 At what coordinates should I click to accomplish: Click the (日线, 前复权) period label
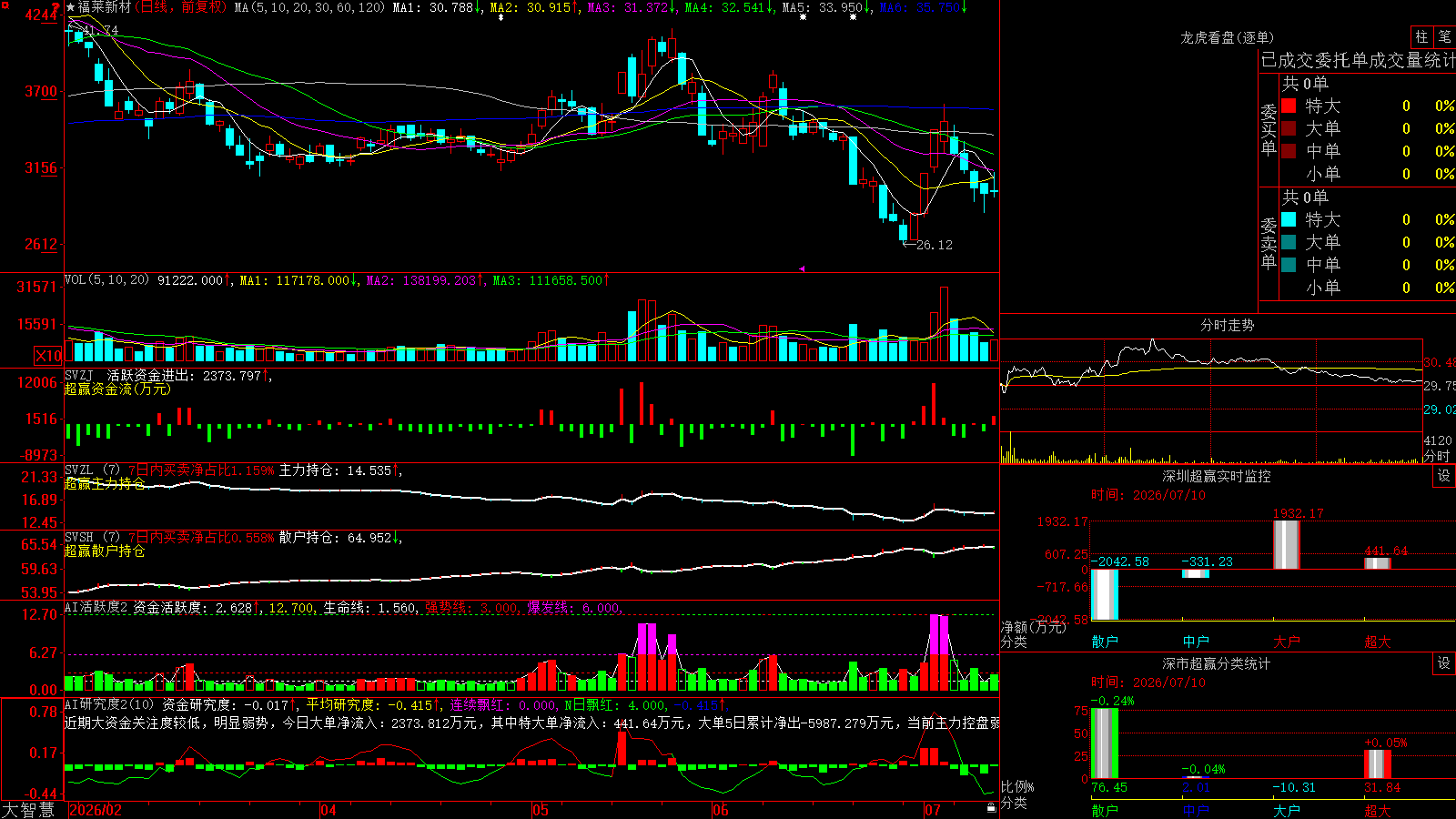tap(181, 7)
